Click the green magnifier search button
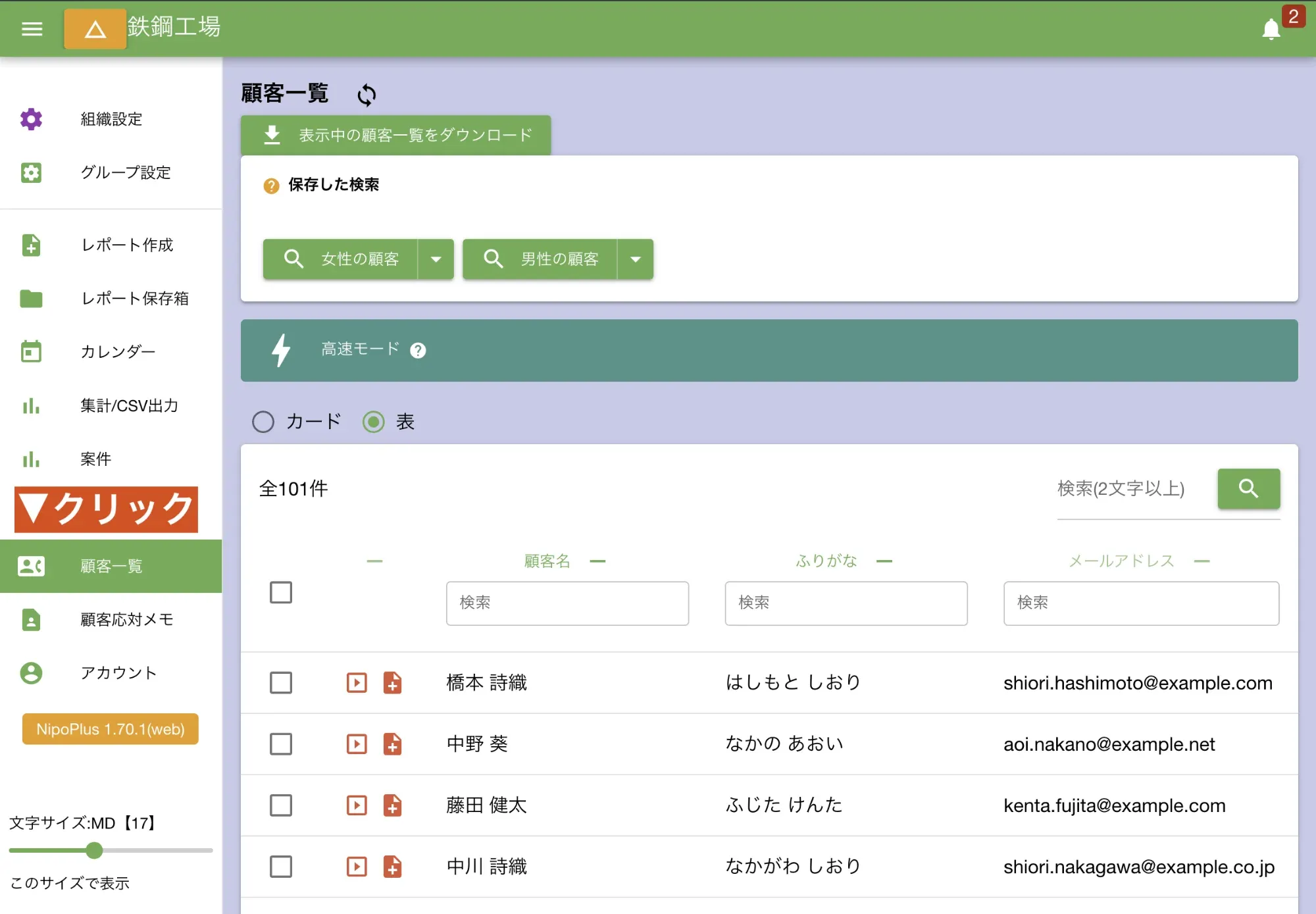 click(1248, 488)
